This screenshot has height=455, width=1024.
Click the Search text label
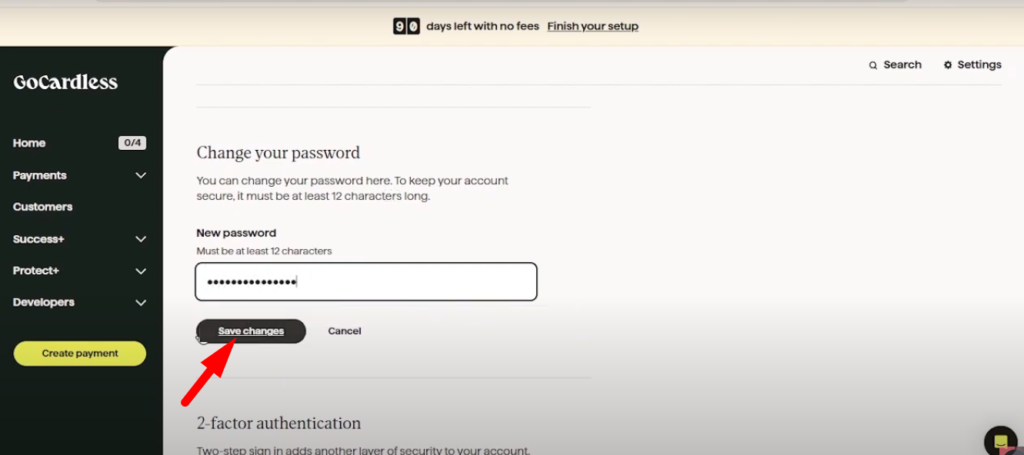point(903,65)
